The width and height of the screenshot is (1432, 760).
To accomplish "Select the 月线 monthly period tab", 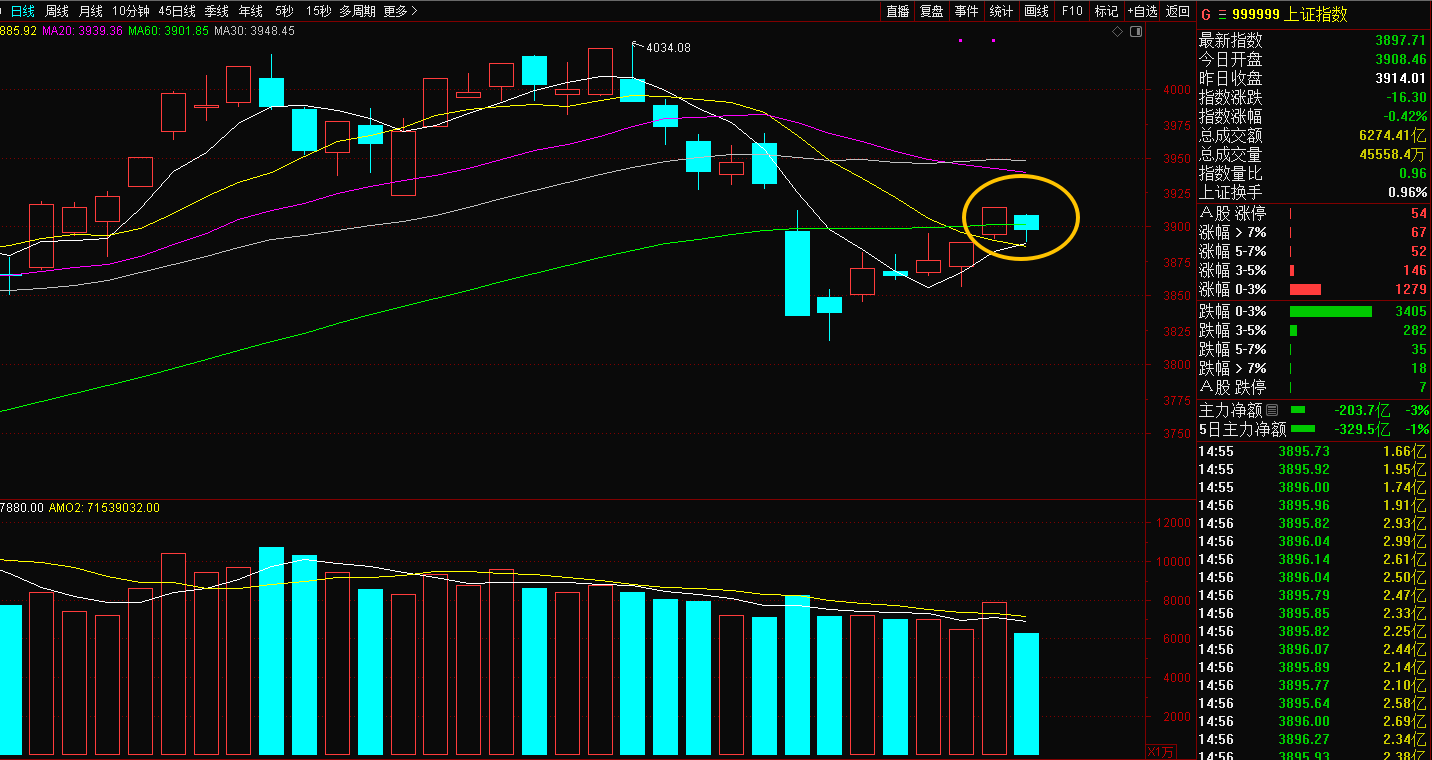I will [90, 11].
